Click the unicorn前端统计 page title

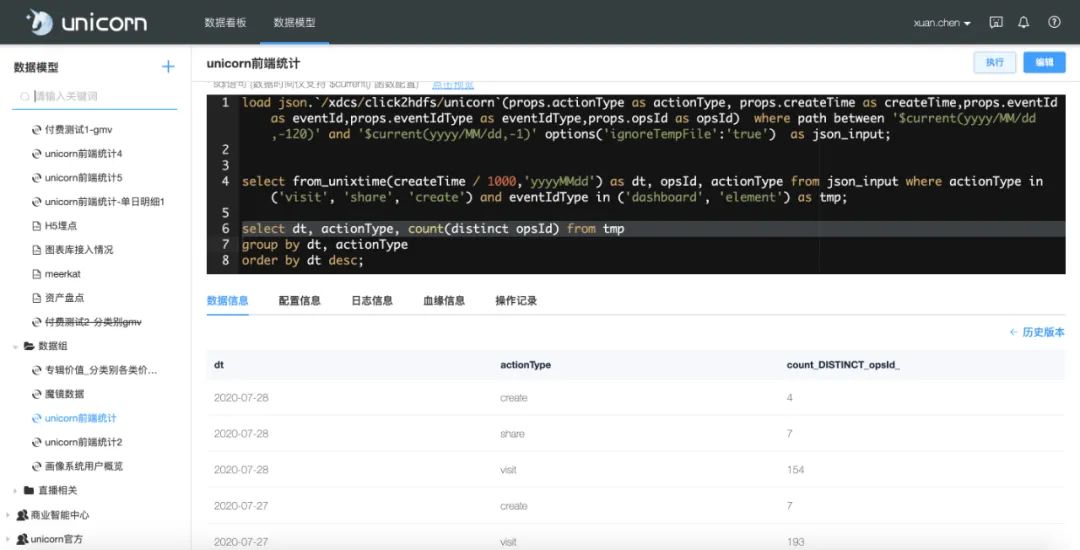click(253, 63)
